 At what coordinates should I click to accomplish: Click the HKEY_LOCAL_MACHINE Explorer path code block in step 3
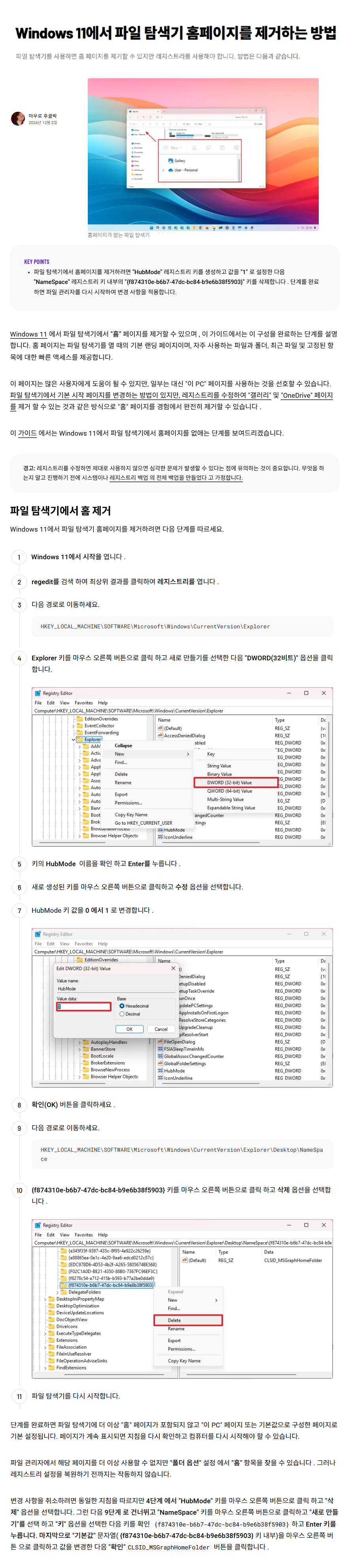pyautogui.click(x=182, y=626)
